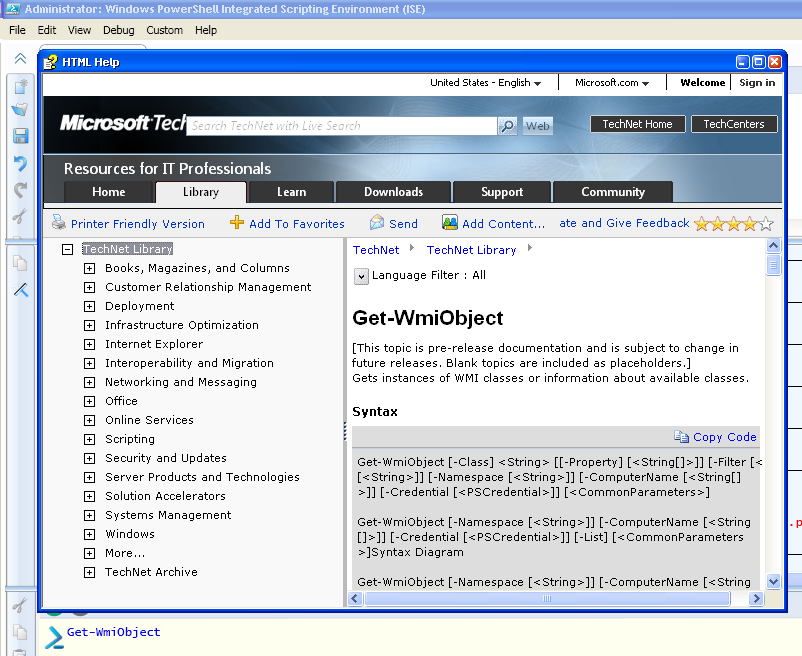Open the Debug menu
Screen dimensions: 802x656
pyautogui.click(x=119, y=30)
